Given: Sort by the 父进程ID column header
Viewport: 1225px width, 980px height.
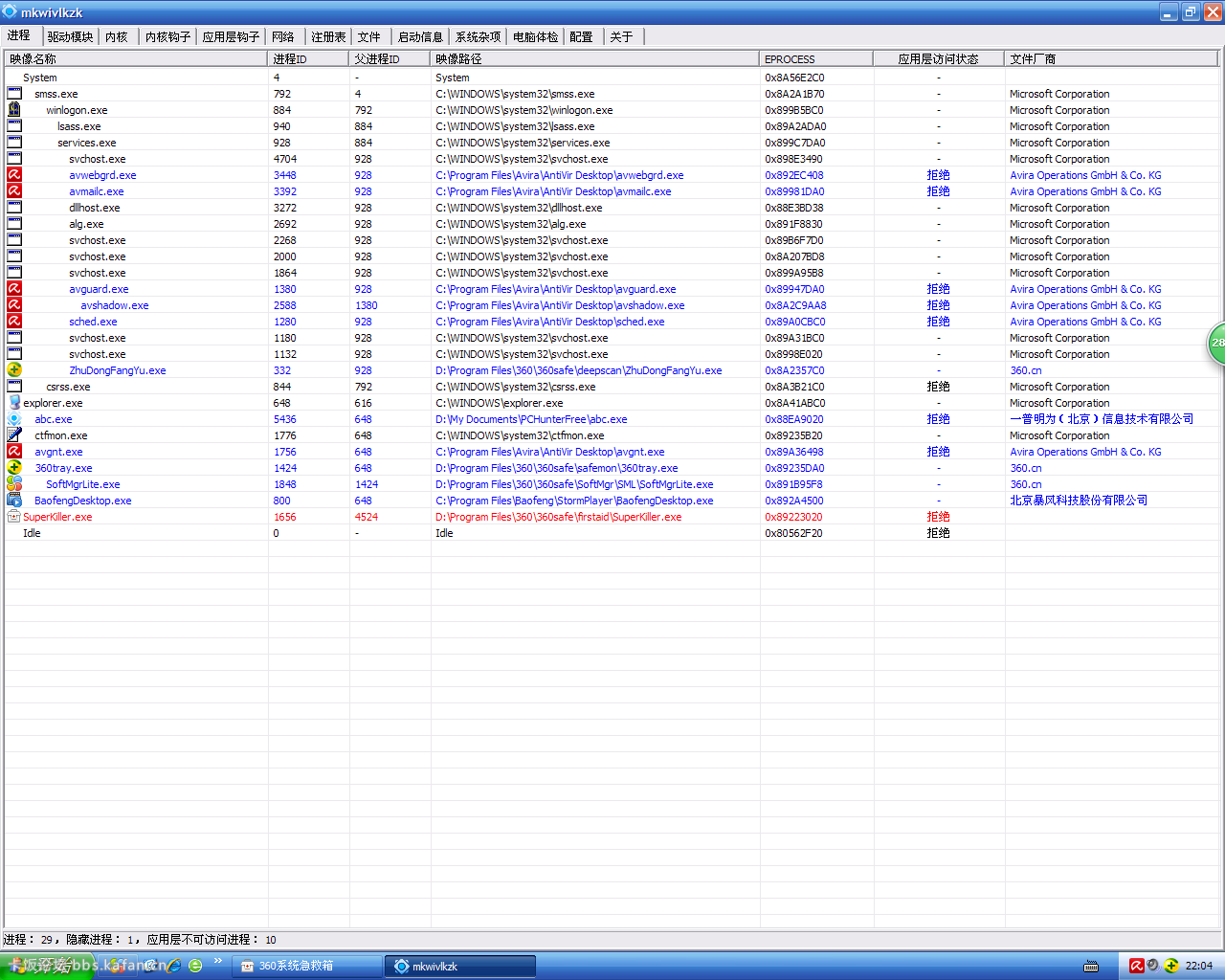Looking at the screenshot, I should (390, 58).
